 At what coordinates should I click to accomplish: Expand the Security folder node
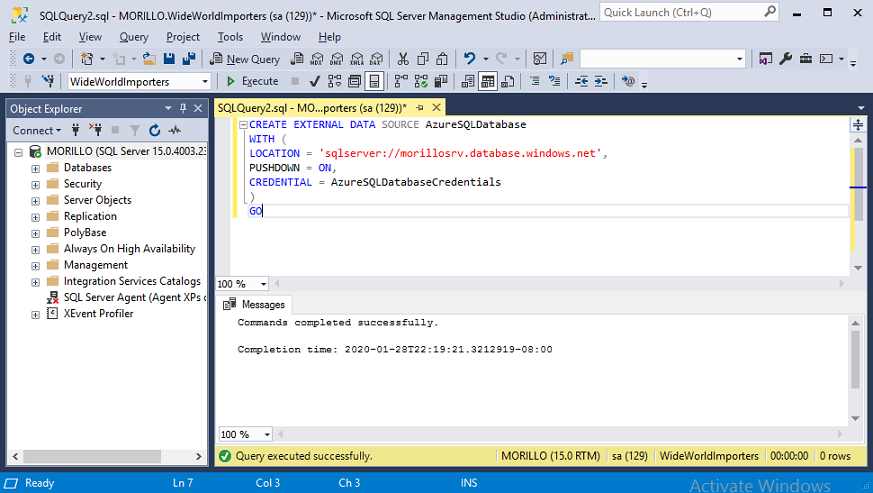(x=36, y=184)
